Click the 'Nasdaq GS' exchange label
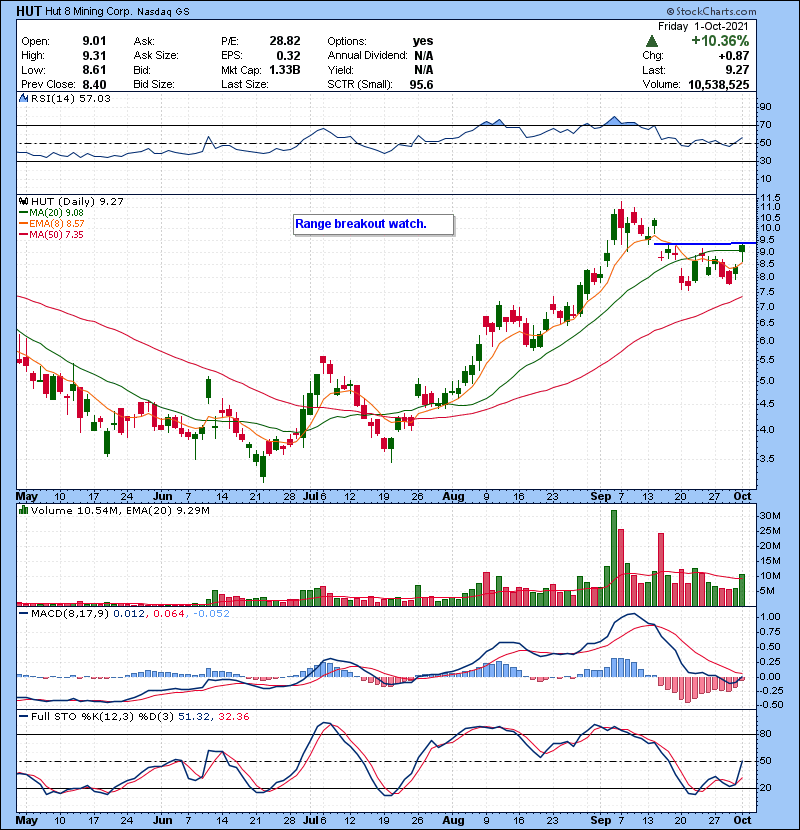The height and width of the screenshot is (830, 800). (163, 12)
